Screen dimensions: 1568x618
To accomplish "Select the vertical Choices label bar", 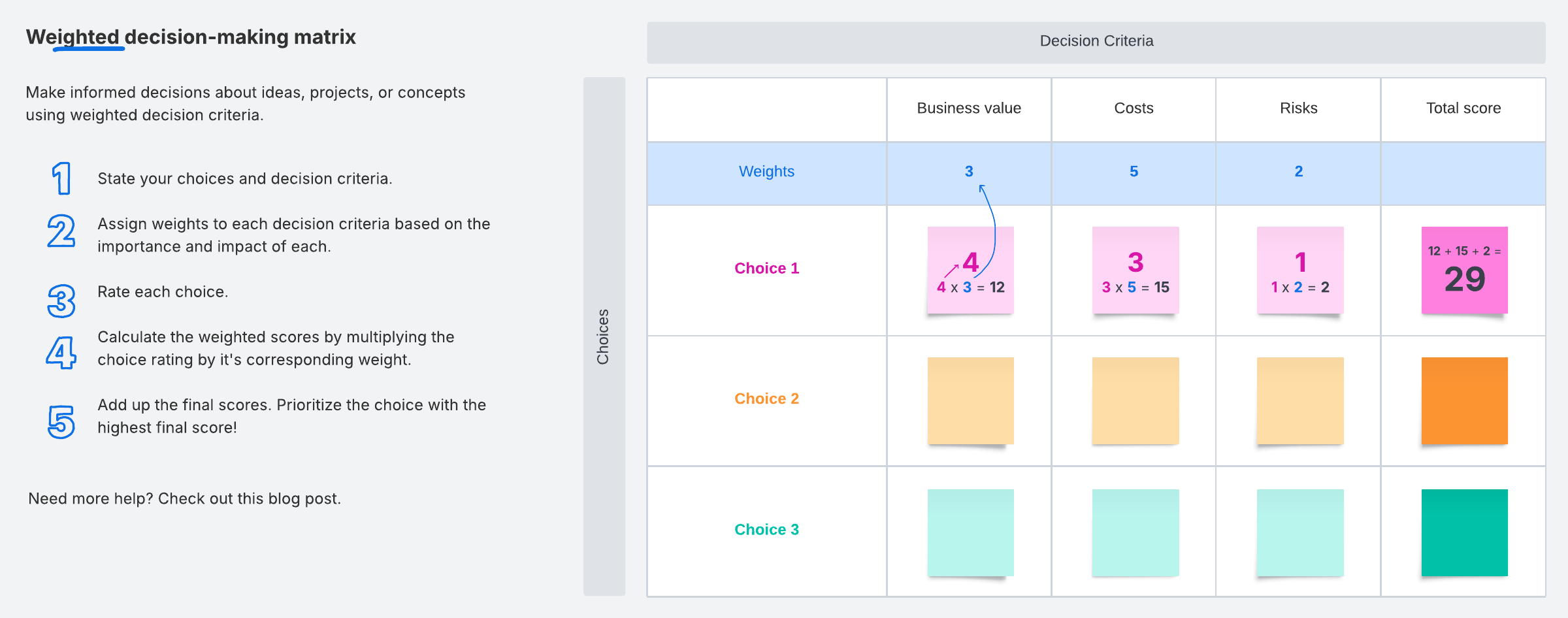I will coord(604,336).
